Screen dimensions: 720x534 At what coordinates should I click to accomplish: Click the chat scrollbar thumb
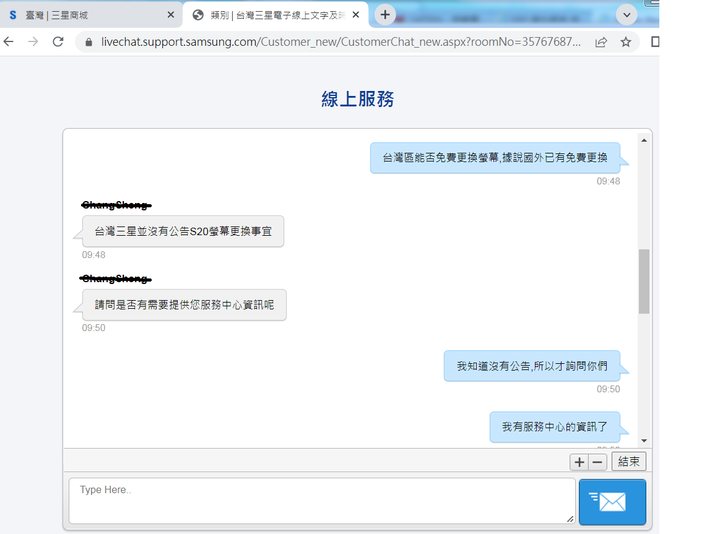pos(644,281)
